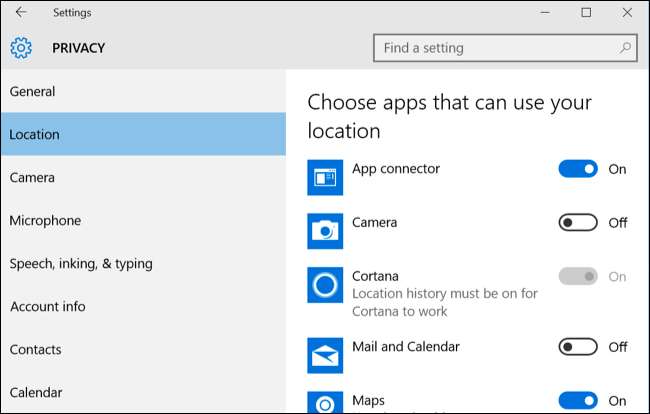Click the search magnifier icon
Screen dimensions: 650x414
coord(625,48)
